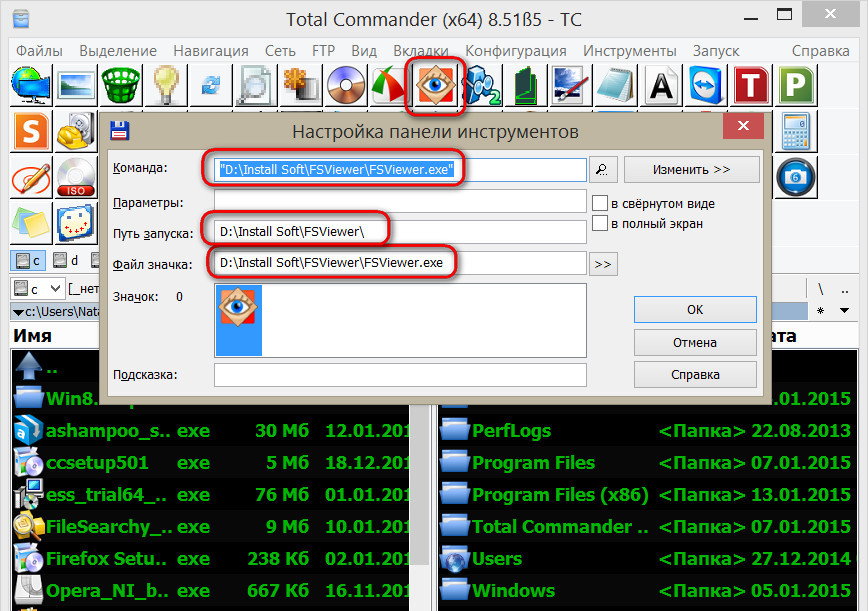868x611 pixels.
Task: Open the landscape picture toolbar icon
Action: pos(76,85)
